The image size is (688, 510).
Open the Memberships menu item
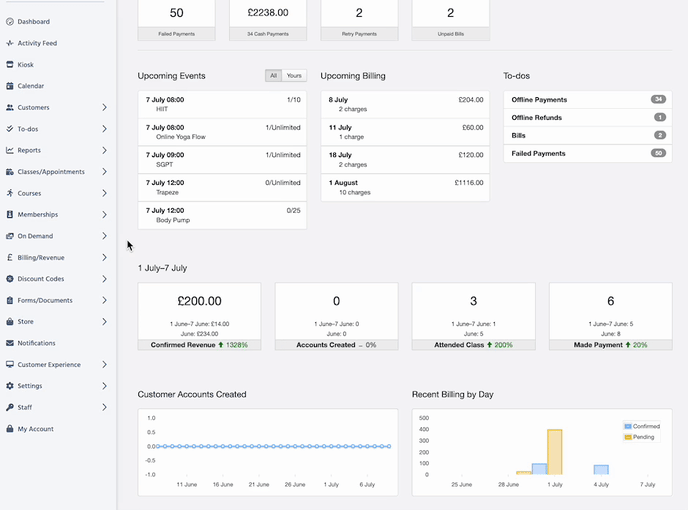tap(38, 215)
